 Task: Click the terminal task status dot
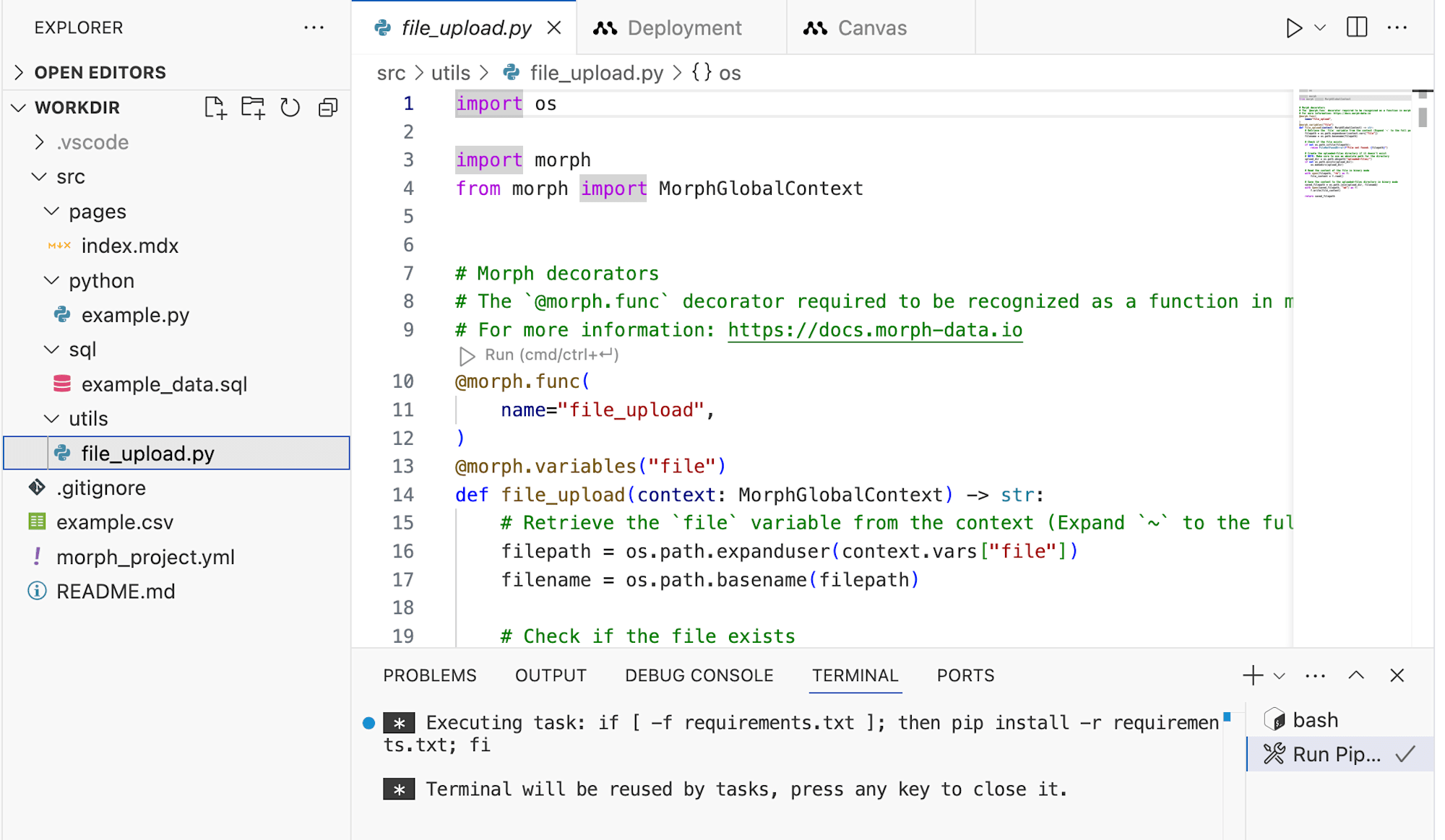point(368,723)
